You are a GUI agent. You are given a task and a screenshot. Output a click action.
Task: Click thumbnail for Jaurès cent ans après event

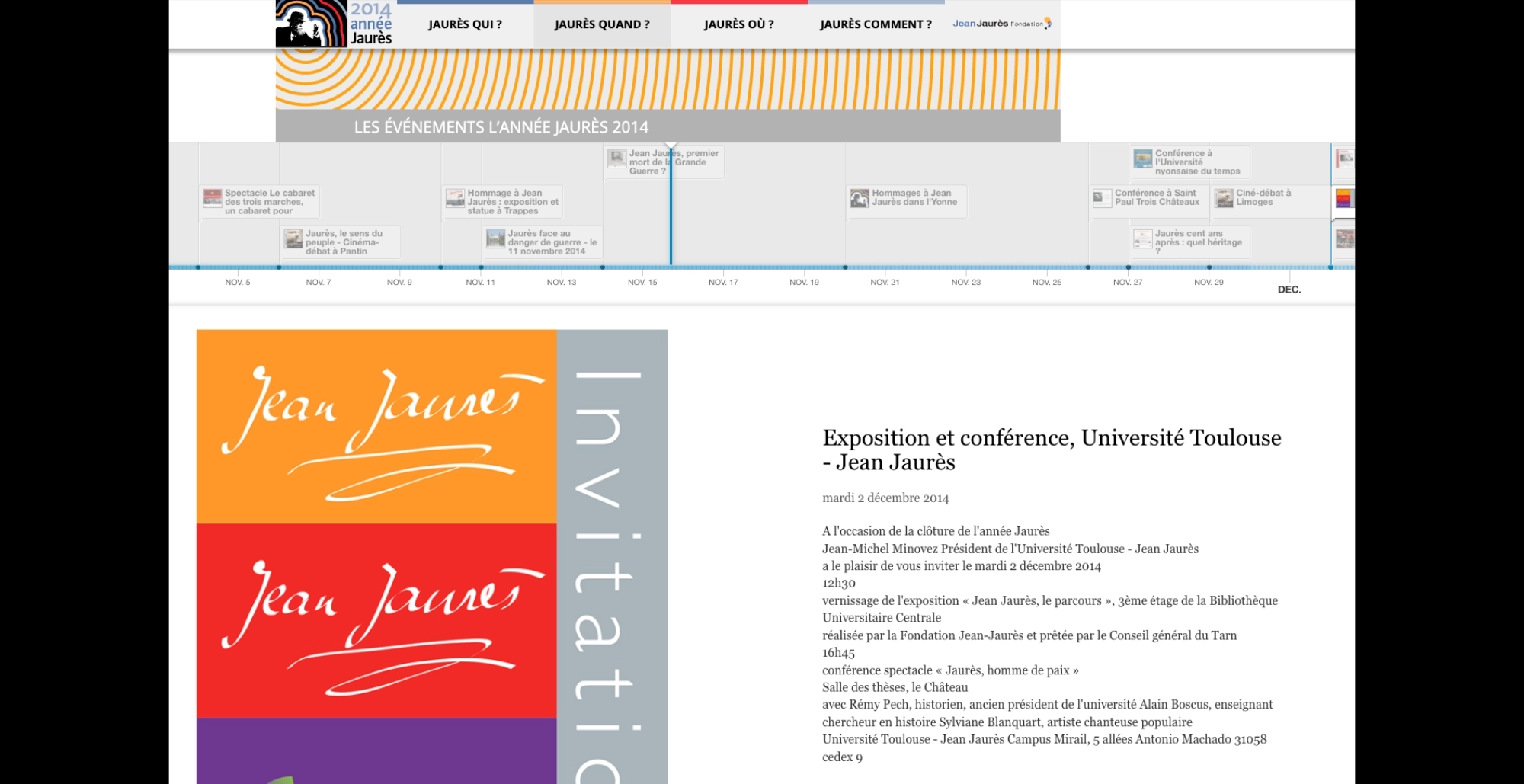1143,239
